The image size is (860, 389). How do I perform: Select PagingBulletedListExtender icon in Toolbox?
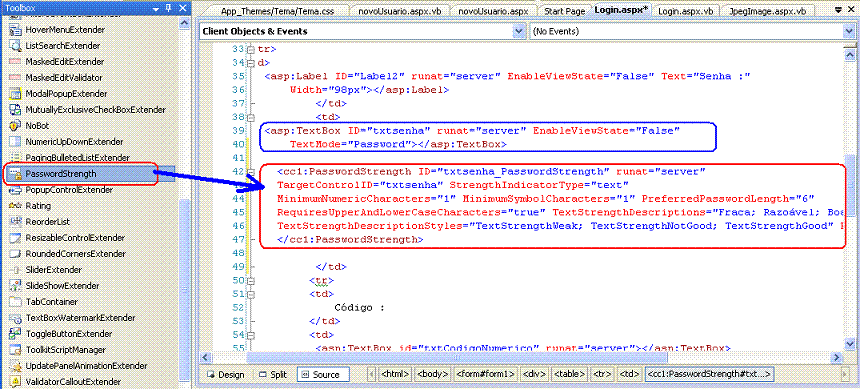15,157
